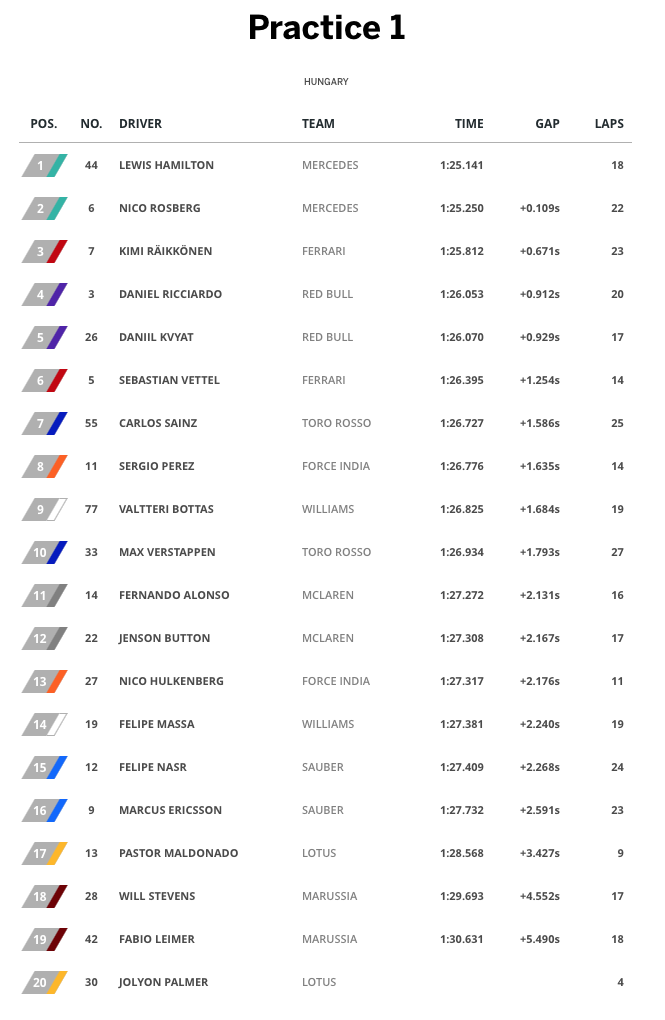Click the DRIVER column header

click(x=140, y=124)
